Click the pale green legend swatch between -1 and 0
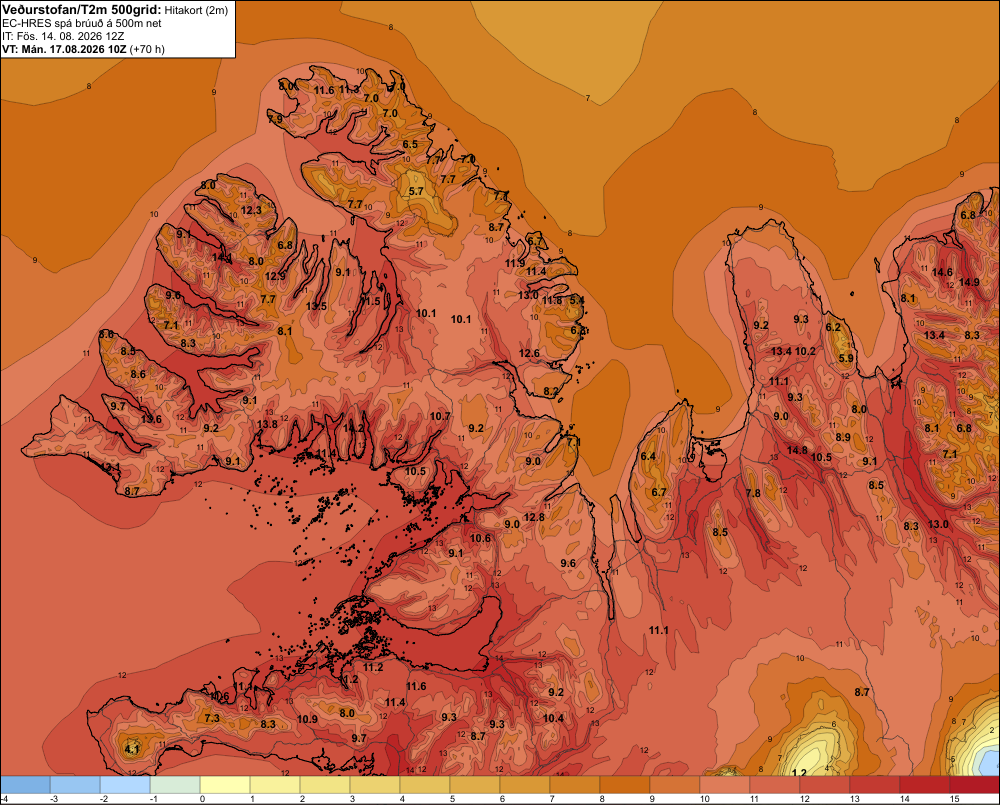The height and width of the screenshot is (805, 1000). (x=175, y=785)
